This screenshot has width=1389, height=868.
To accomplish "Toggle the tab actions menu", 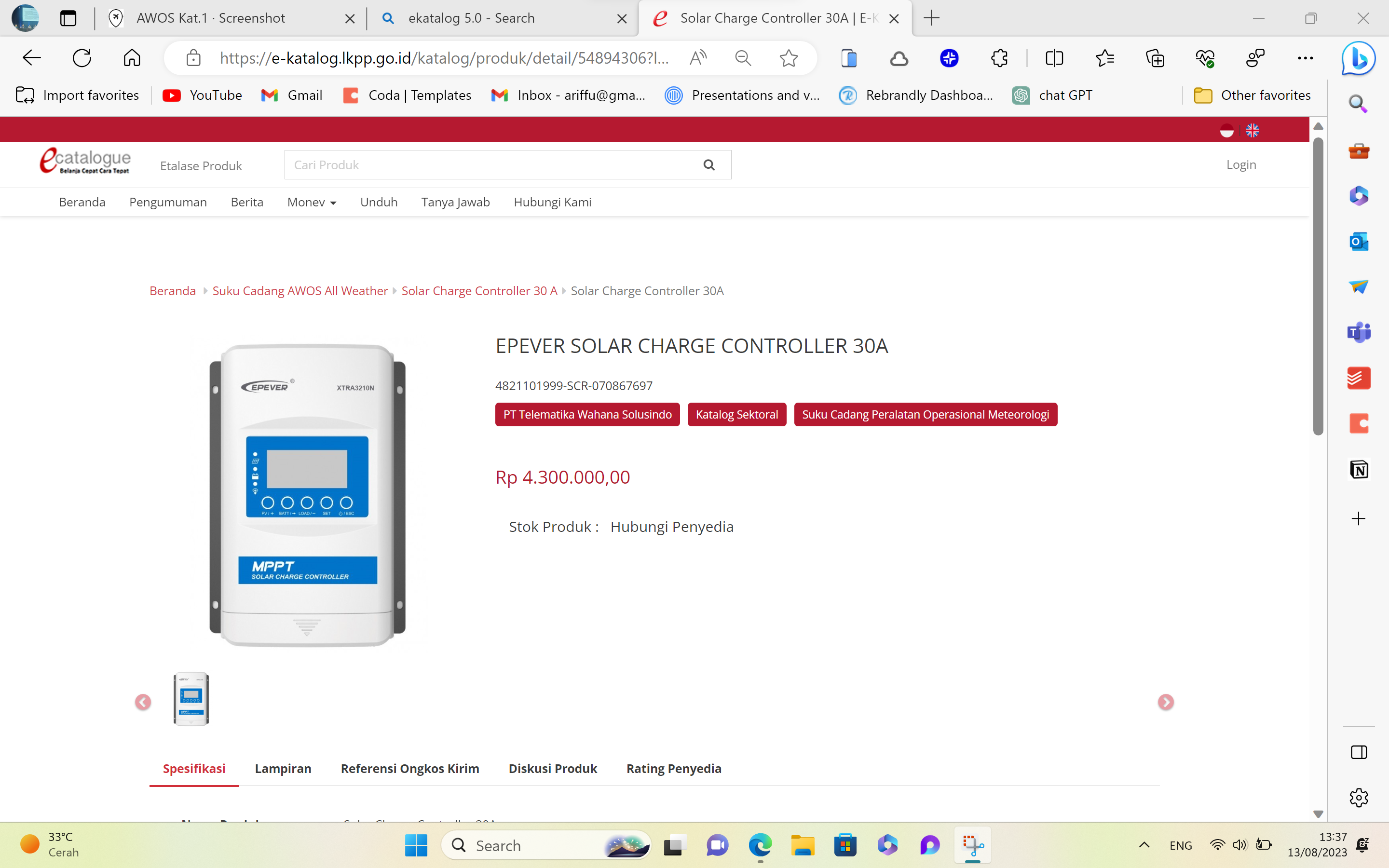I will (x=68, y=18).
